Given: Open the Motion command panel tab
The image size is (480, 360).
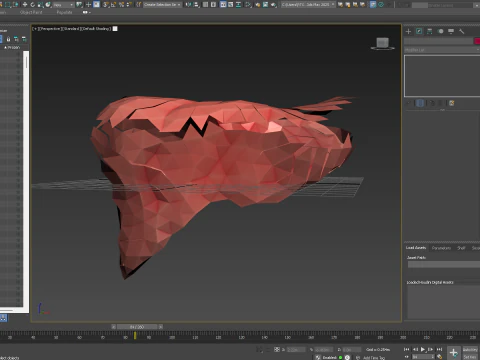Looking at the screenshot, I should pos(440,31).
